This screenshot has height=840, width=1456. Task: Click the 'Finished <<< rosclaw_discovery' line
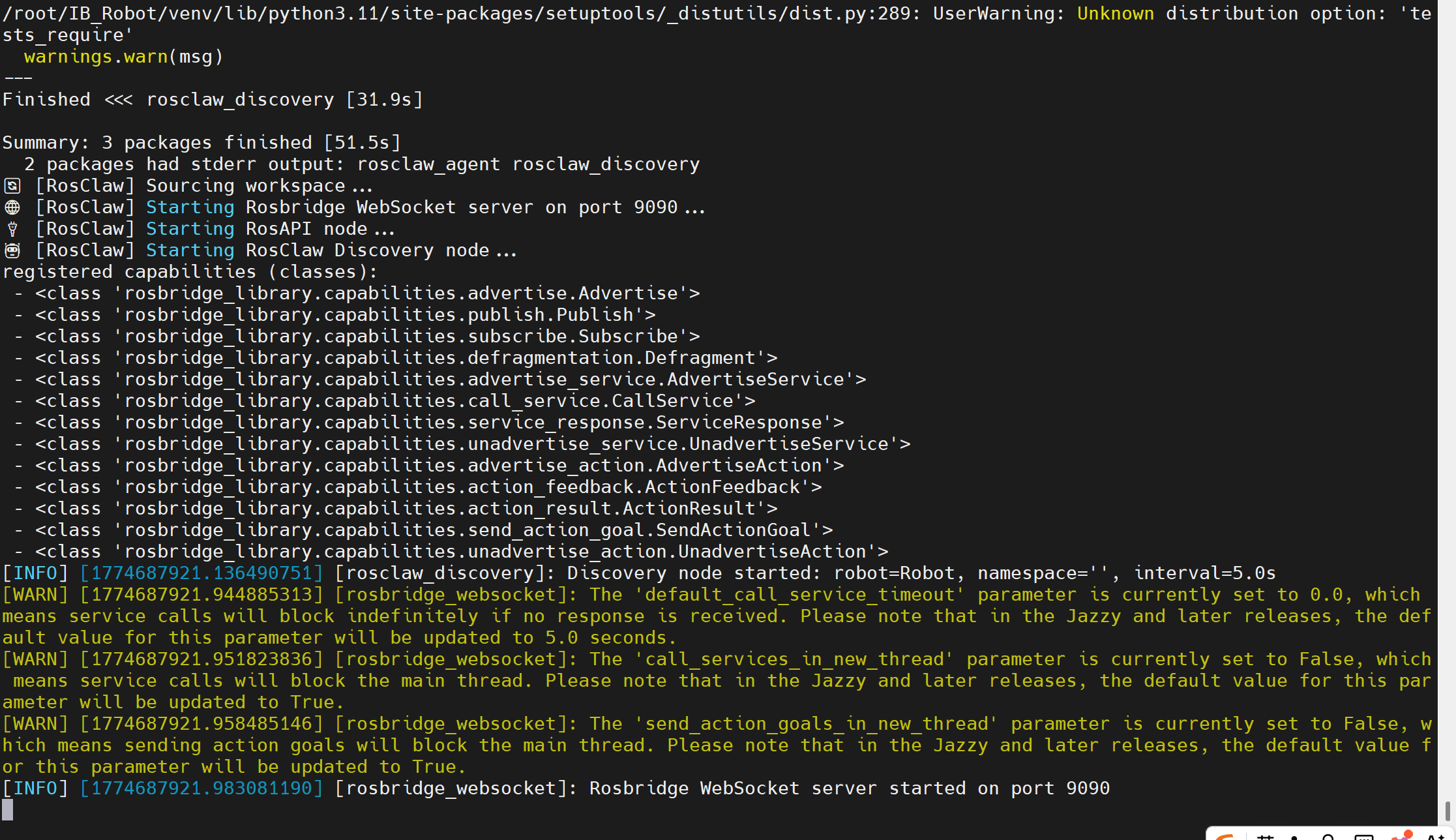pyautogui.click(x=213, y=100)
